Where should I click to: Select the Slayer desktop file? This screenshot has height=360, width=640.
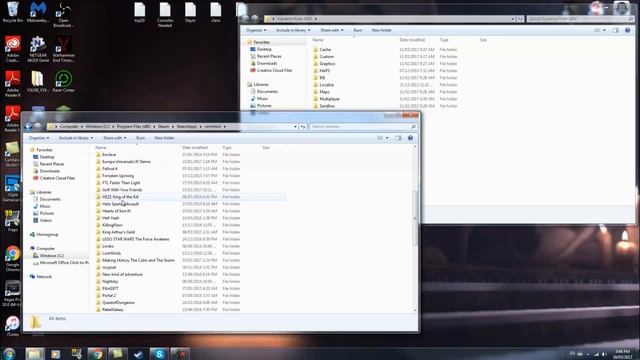[190, 12]
